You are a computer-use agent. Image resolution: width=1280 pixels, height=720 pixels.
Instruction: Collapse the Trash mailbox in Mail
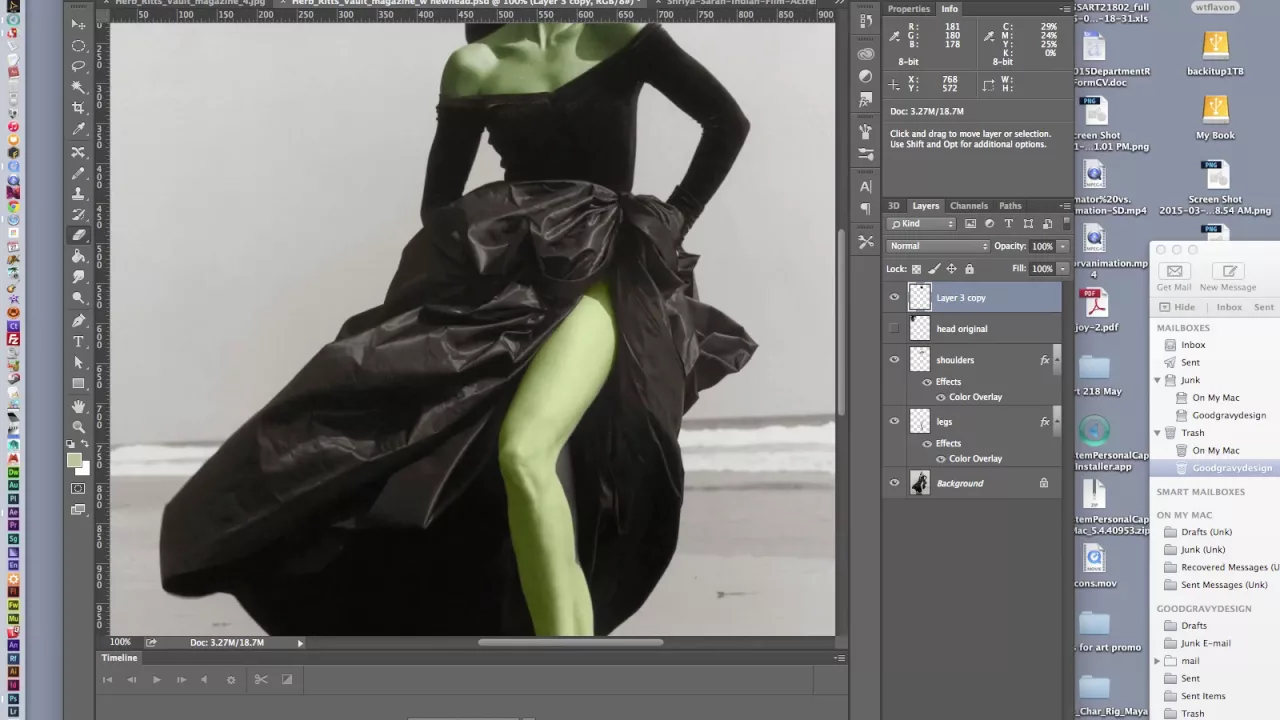1158,433
